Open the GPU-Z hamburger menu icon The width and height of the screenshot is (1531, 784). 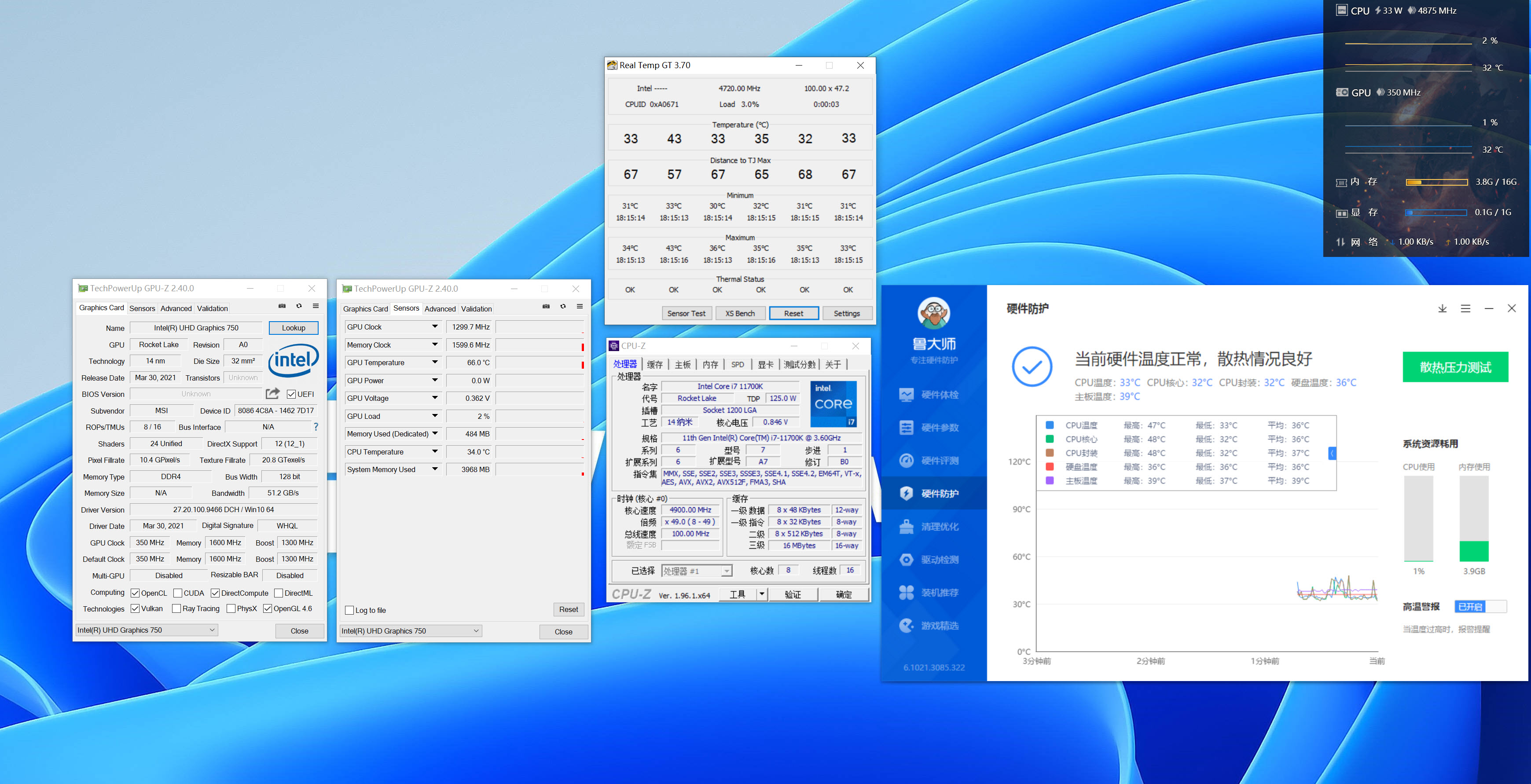point(316,306)
